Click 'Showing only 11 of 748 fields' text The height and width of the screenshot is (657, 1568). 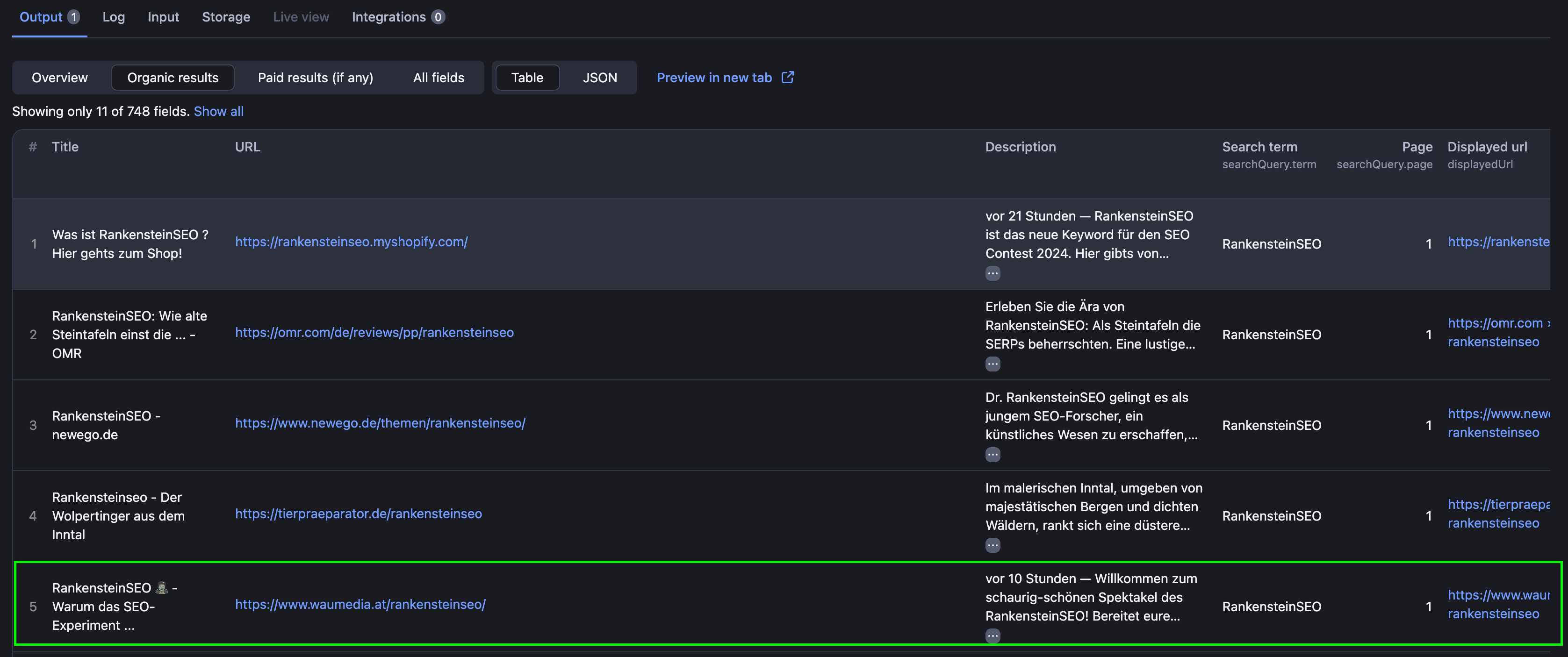[x=101, y=111]
